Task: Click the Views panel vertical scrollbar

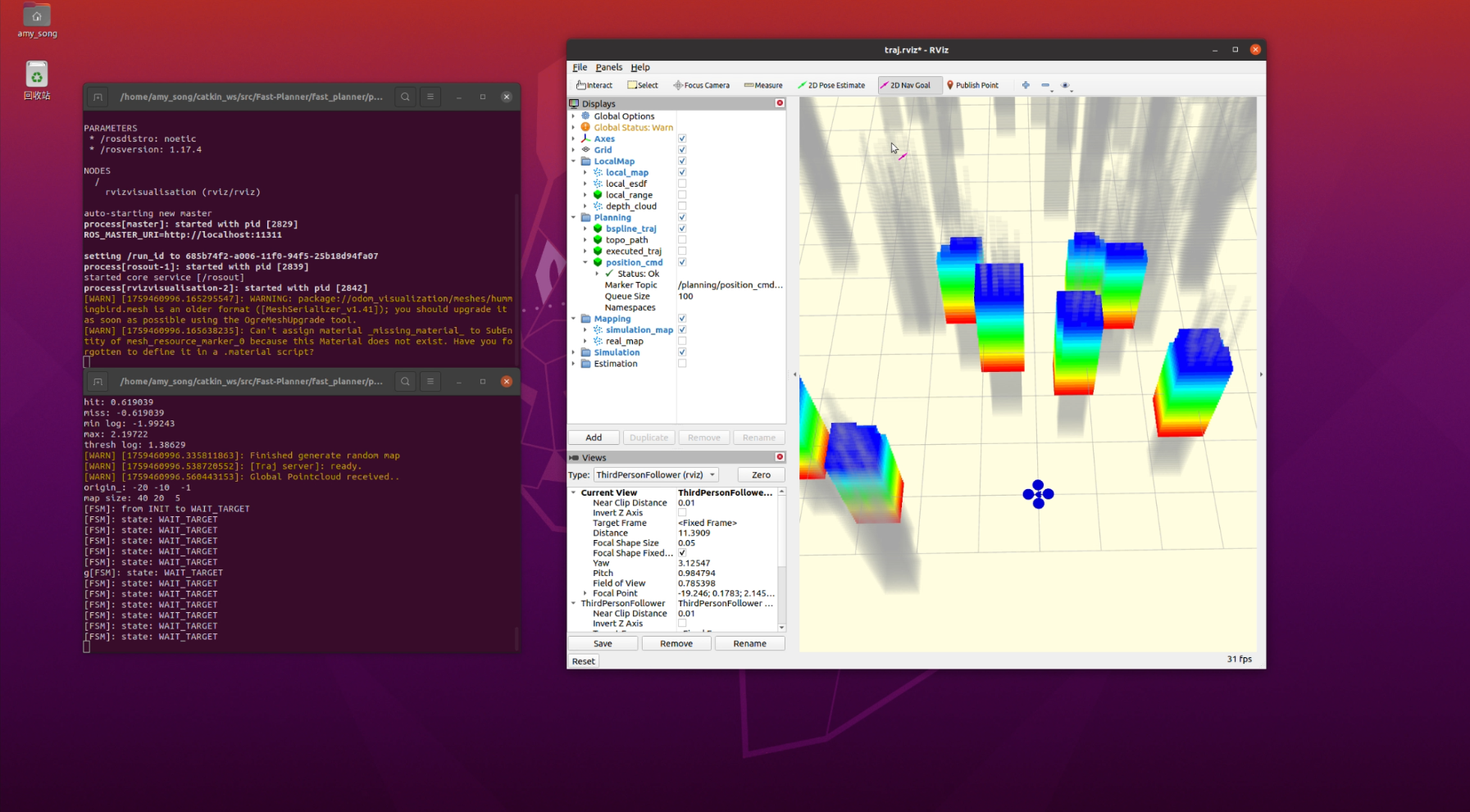Action: pyautogui.click(x=781, y=560)
